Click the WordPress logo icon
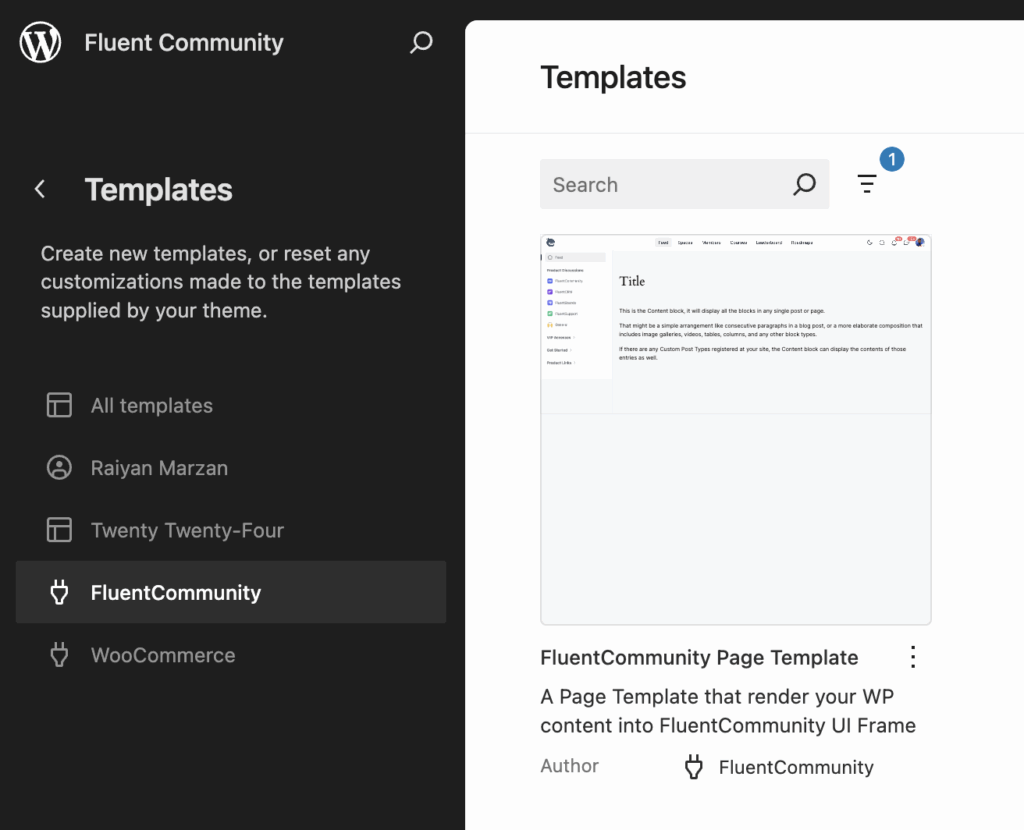 tap(40, 42)
